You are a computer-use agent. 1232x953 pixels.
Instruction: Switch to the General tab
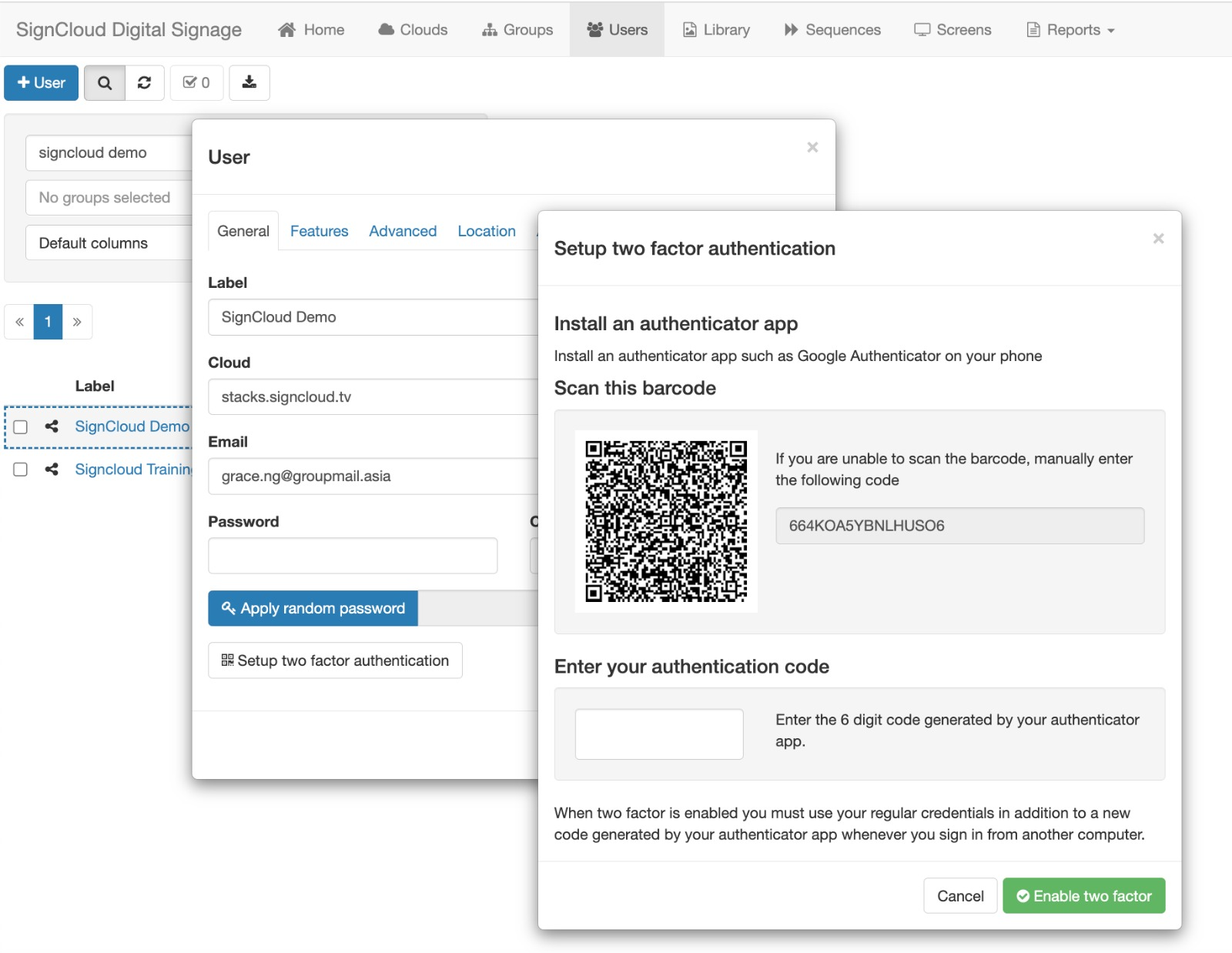243,231
